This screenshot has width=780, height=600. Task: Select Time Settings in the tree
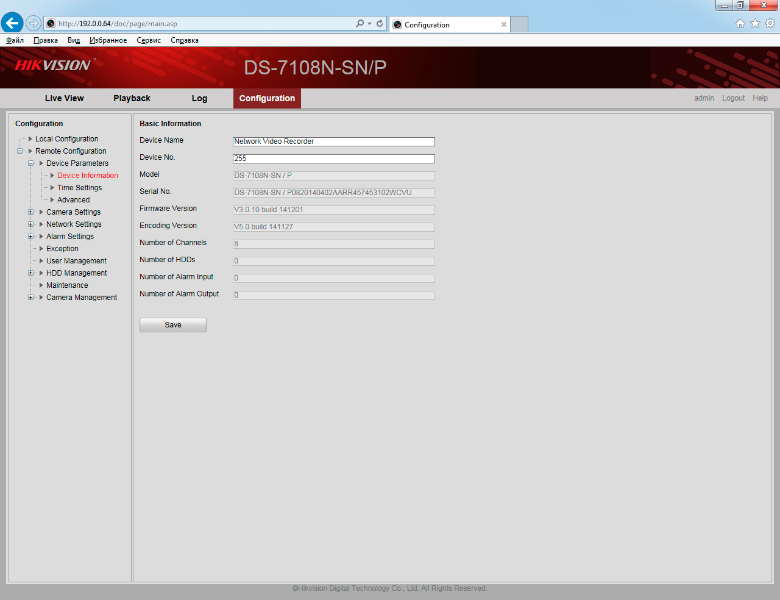(80, 188)
